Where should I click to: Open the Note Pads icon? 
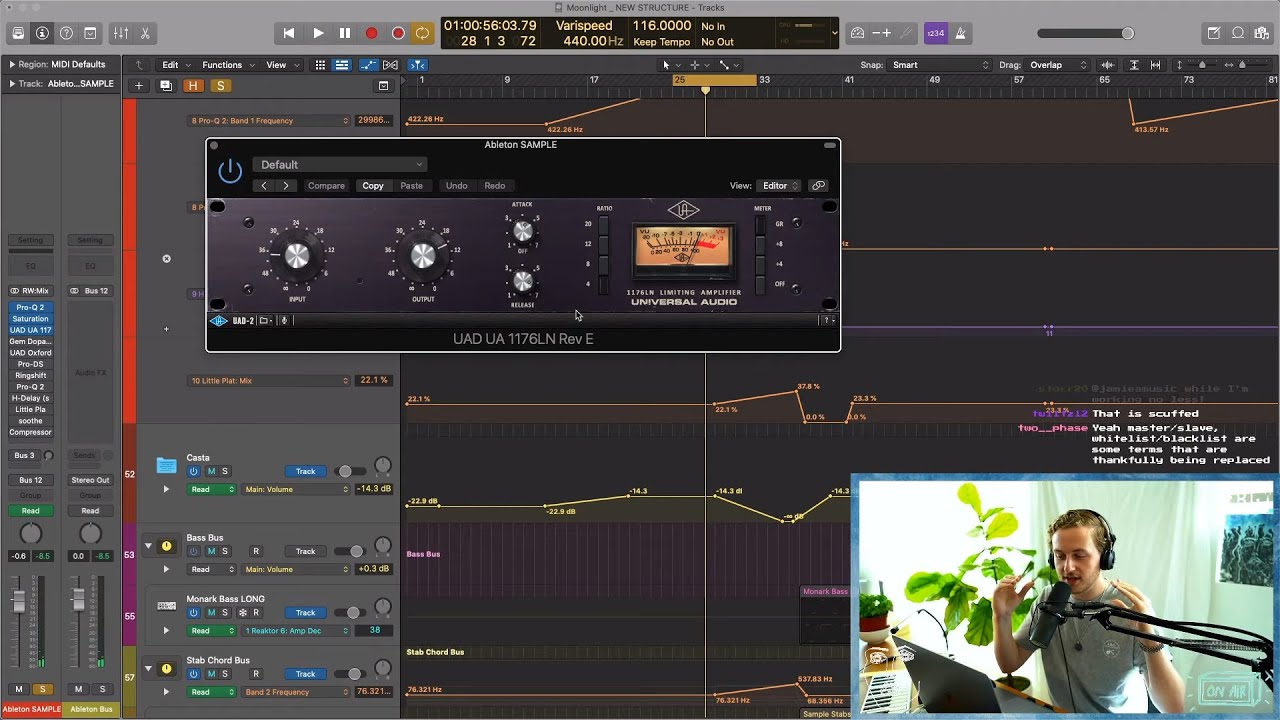tap(1214, 33)
